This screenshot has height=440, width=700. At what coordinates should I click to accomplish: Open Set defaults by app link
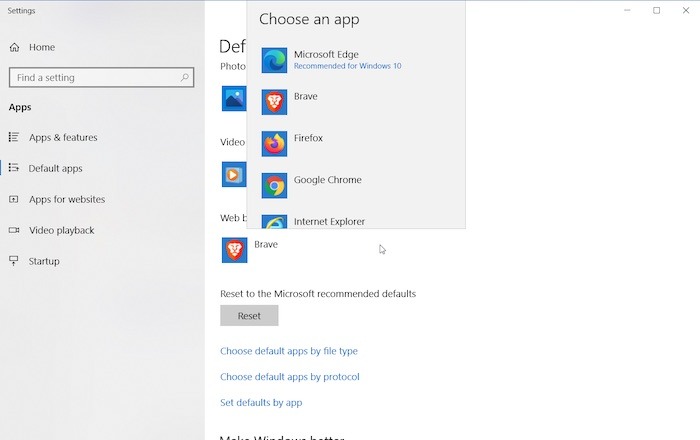pos(261,403)
